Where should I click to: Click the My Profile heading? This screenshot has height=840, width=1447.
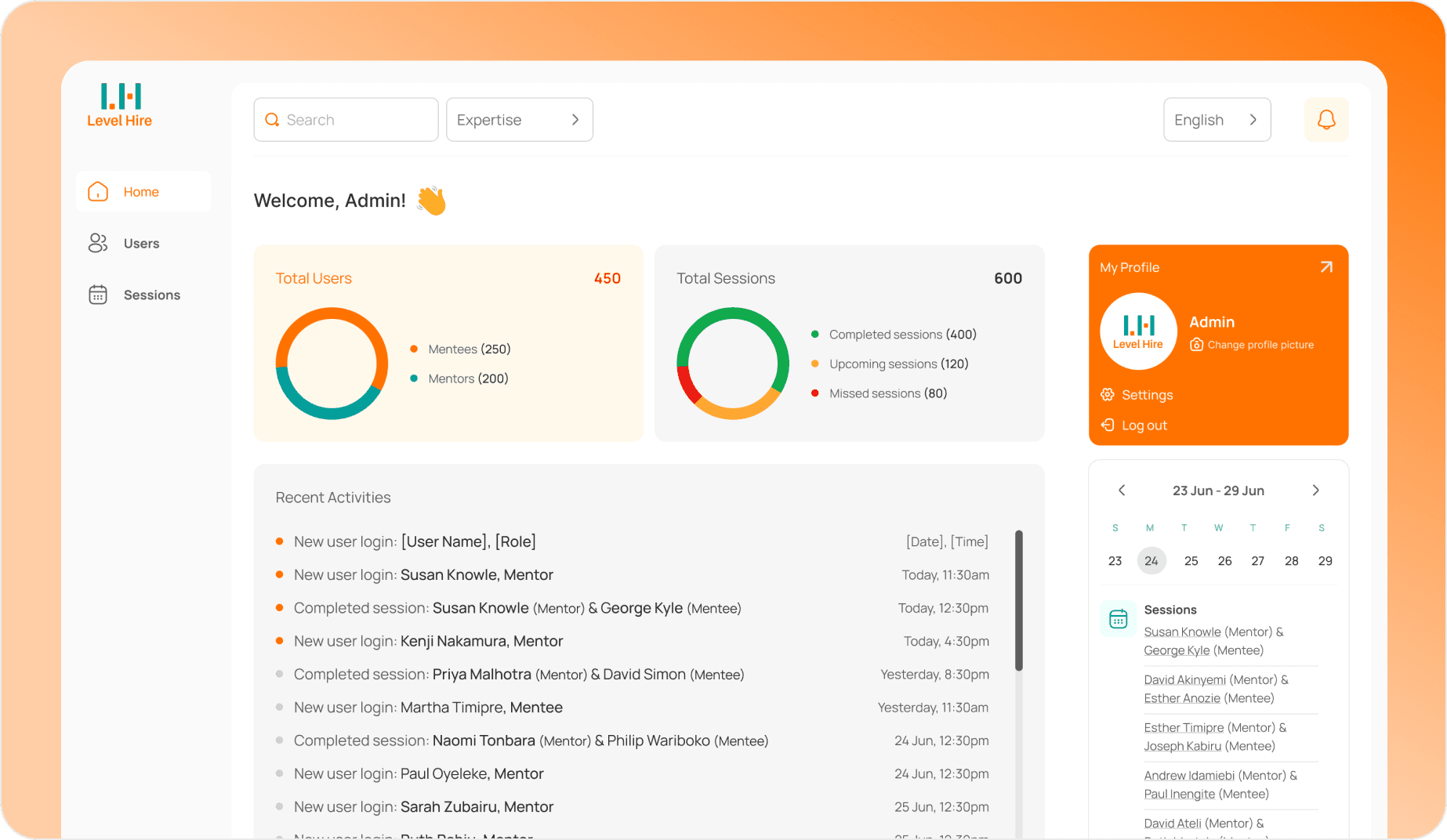tap(1130, 267)
